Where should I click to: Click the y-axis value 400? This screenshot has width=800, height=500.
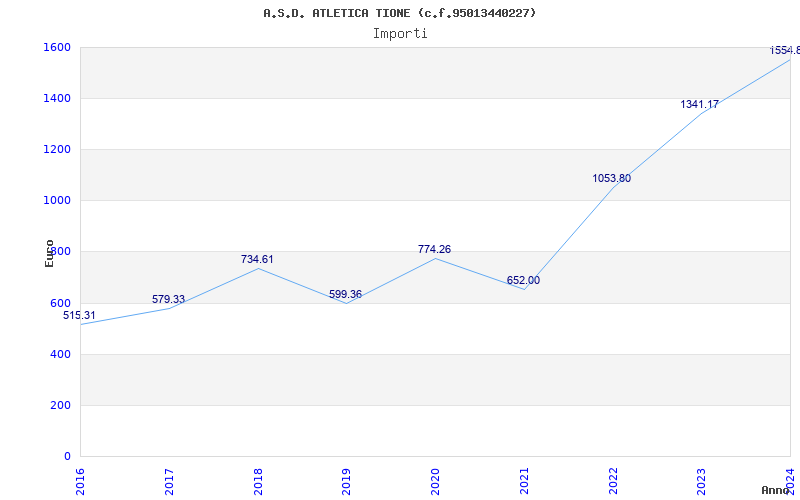tap(60, 354)
